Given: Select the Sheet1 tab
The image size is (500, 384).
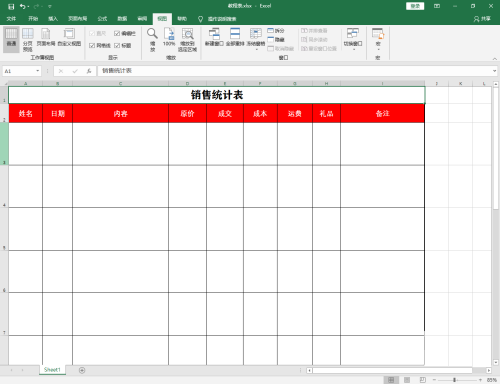Looking at the screenshot, I should point(52,370).
